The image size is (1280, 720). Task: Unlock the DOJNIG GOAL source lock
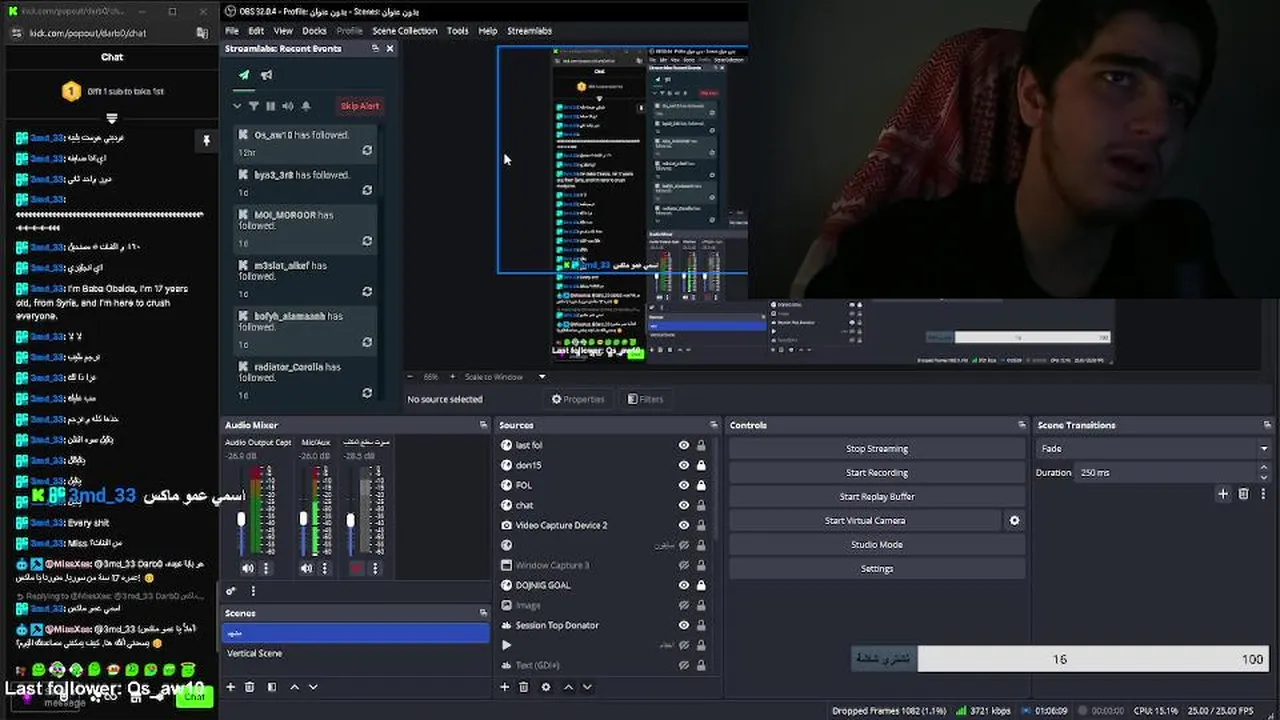(x=701, y=586)
